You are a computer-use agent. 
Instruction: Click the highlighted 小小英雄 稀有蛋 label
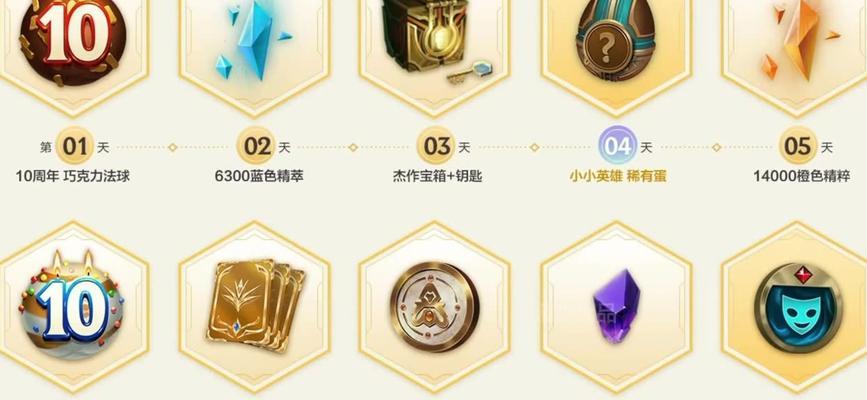[x=618, y=176]
